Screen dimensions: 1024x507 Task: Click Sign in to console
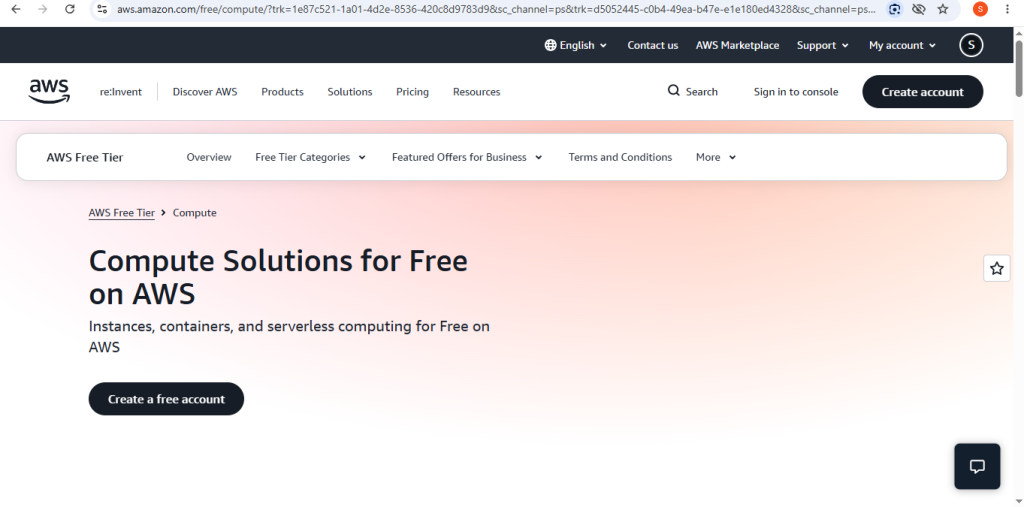796,92
